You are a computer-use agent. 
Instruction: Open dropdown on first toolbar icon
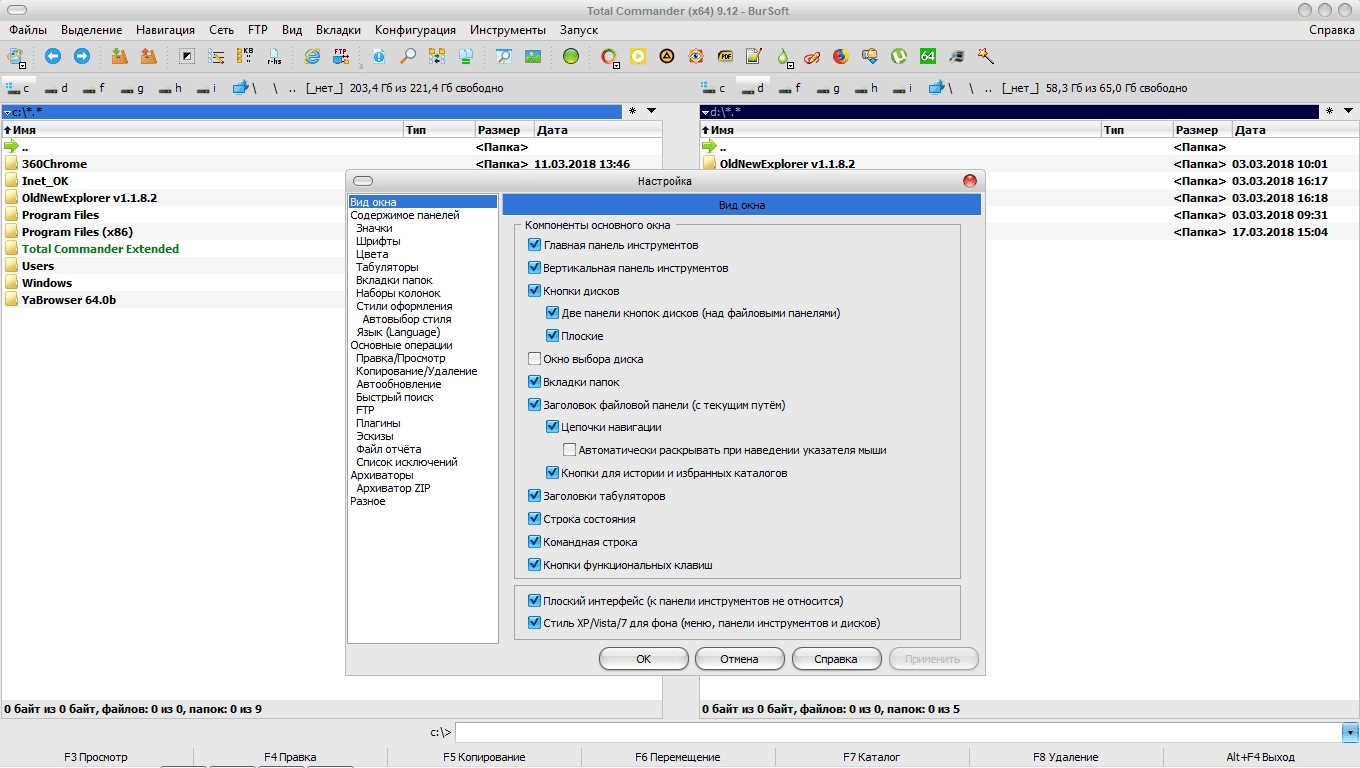coord(22,65)
